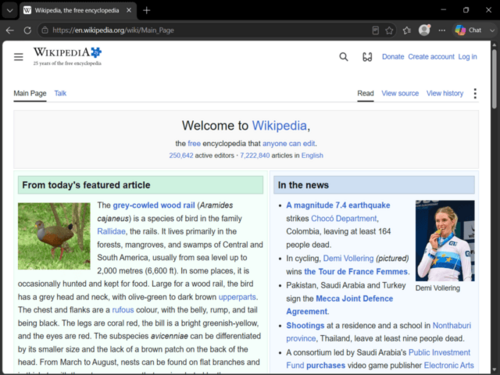Click the English language link
500x375 pixels.
(312, 156)
